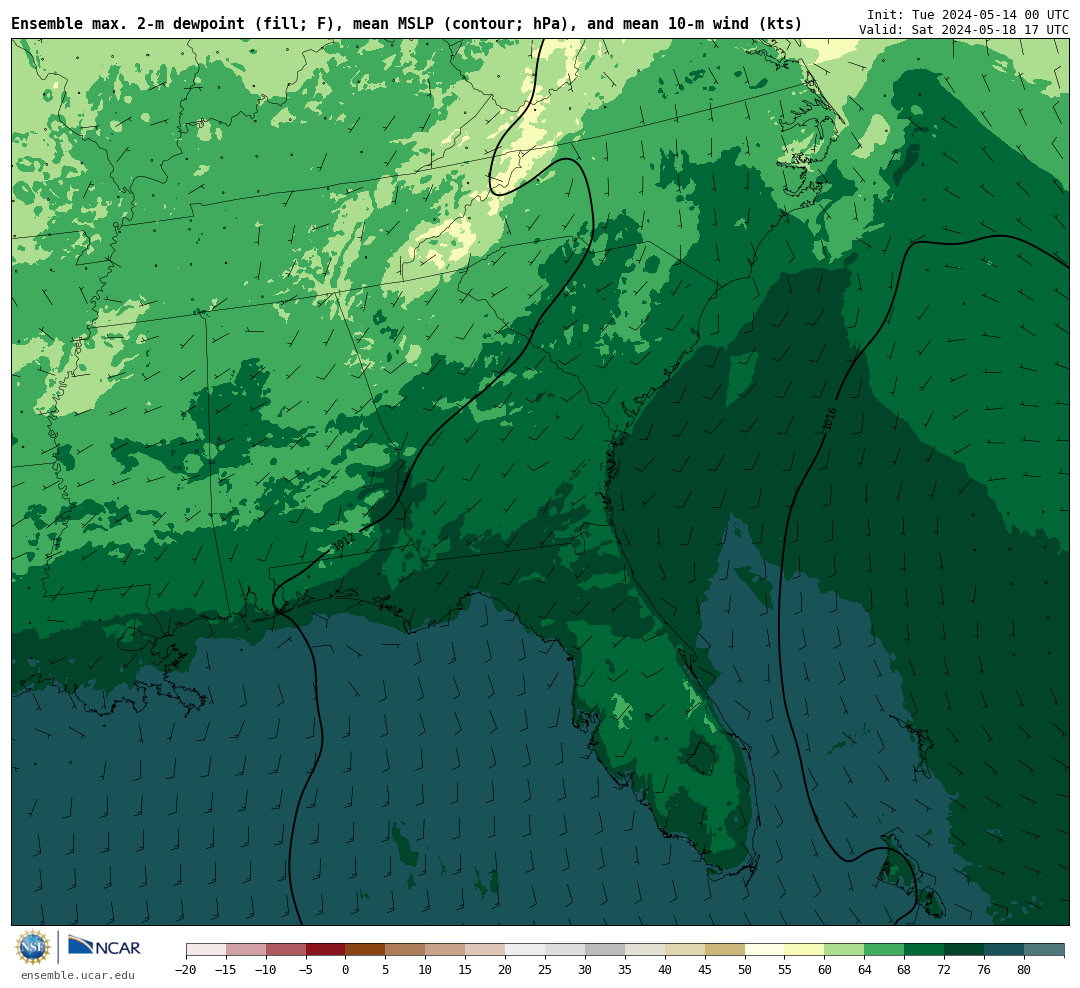
Task: Pick the cream swatch between 50 and 55
Action: tap(765, 951)
